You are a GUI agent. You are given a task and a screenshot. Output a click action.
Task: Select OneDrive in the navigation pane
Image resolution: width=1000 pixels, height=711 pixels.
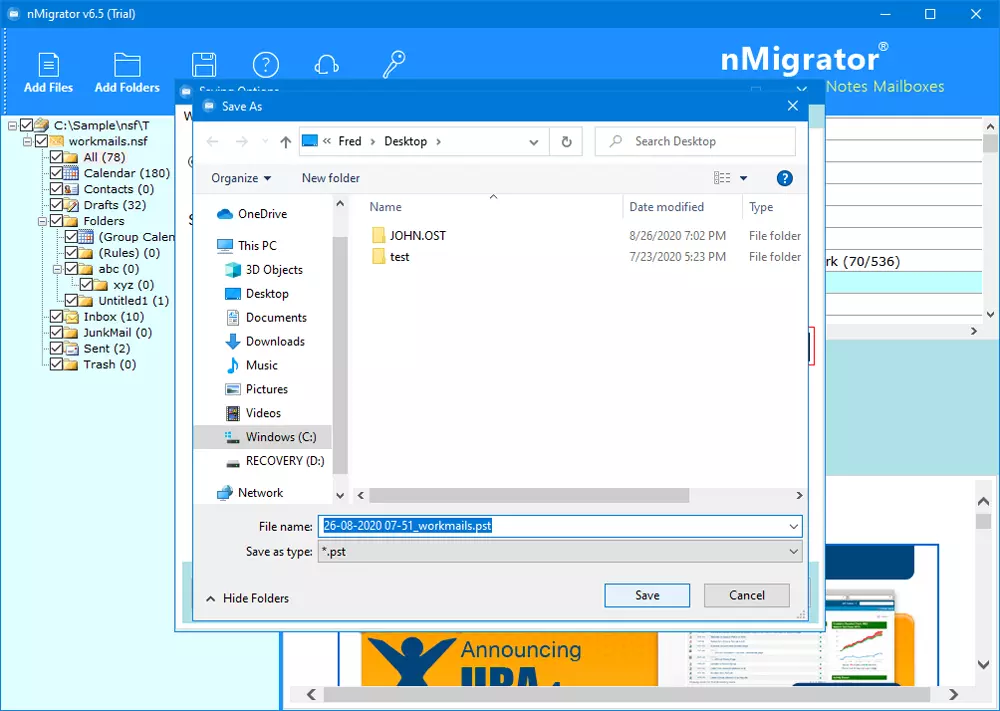252,214
